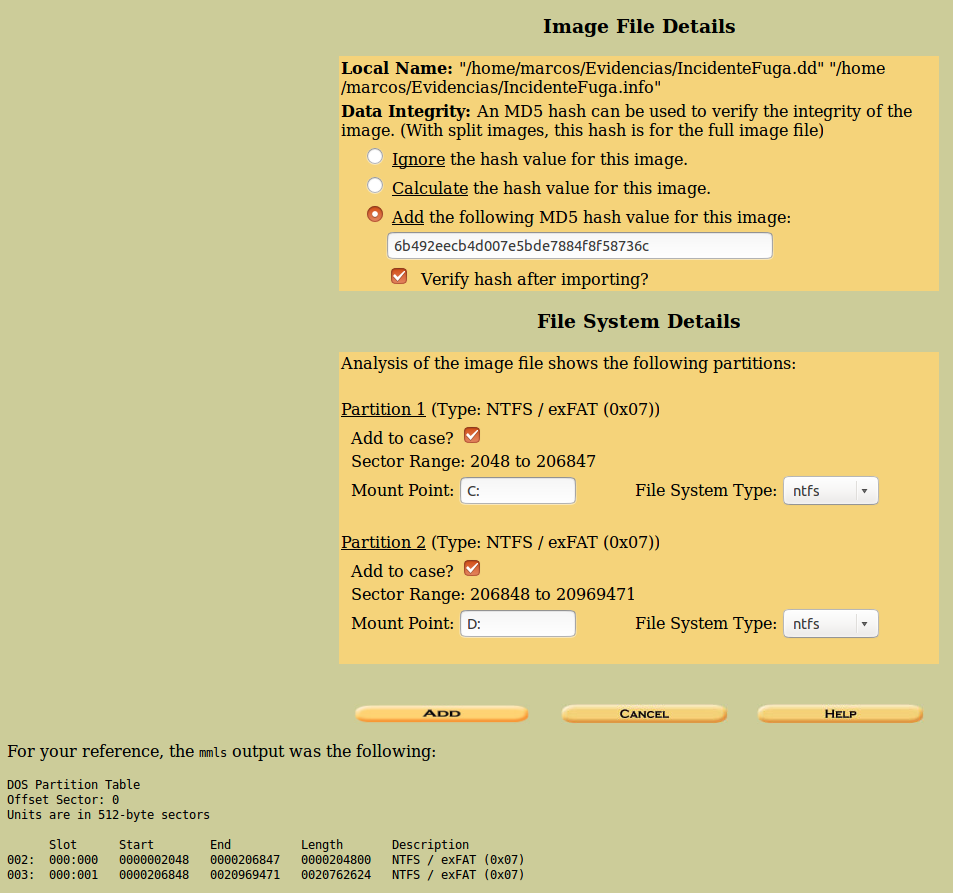Screen dimensions: 953x893
Task: Click the underlined Partition 2 label
Action: [x=383, y=542]
